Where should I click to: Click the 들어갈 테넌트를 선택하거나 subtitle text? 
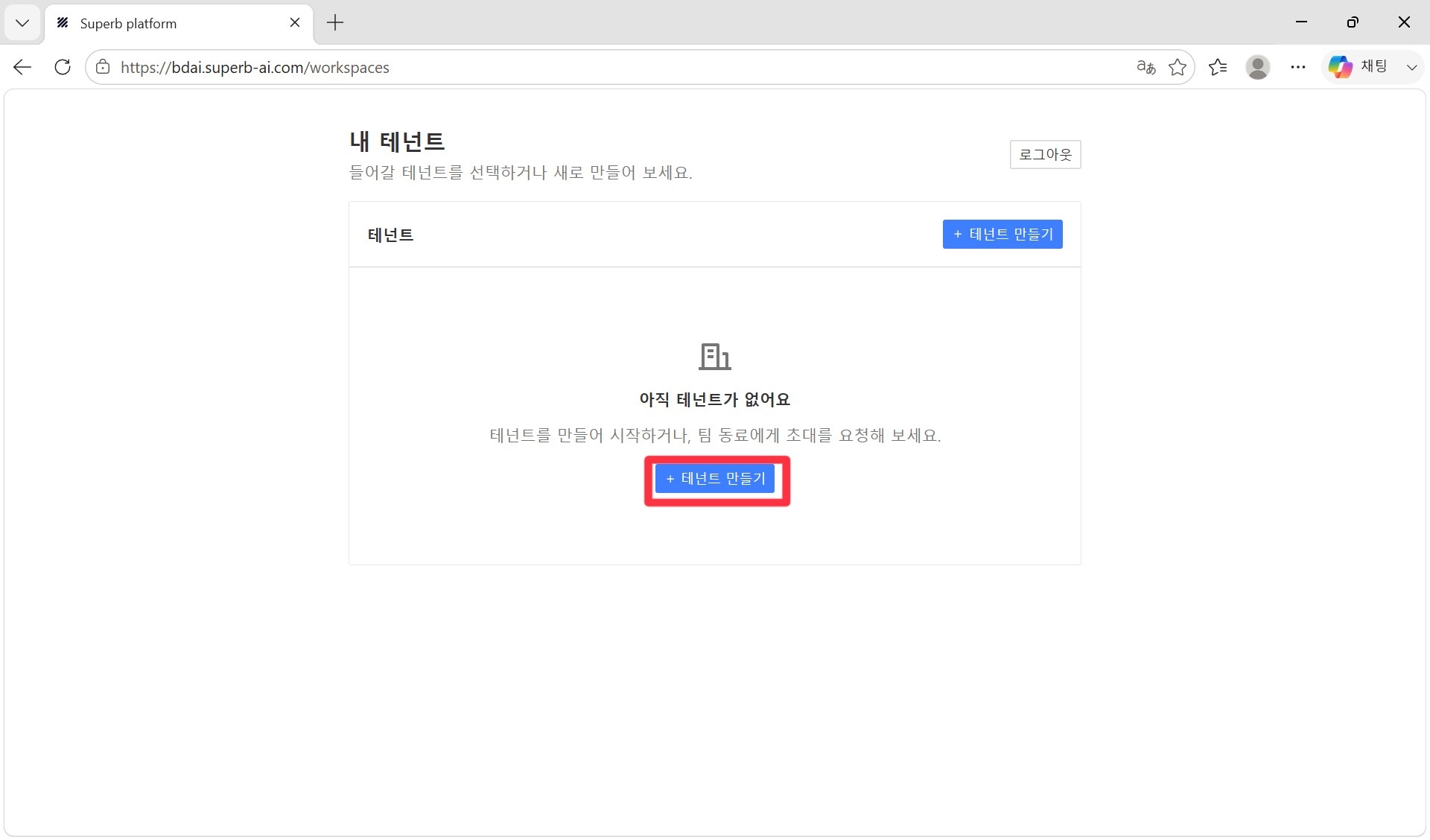coord(521,172)
